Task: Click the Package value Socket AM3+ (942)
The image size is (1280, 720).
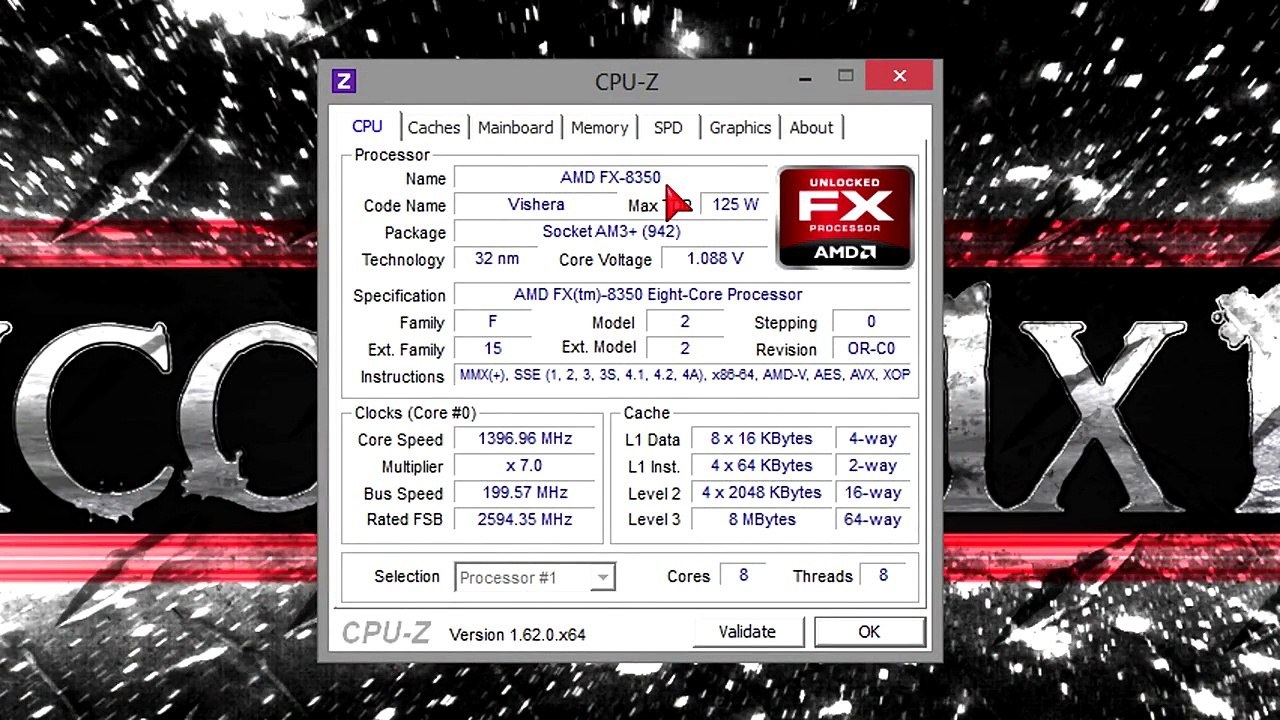Action: (x=611, y=231)
